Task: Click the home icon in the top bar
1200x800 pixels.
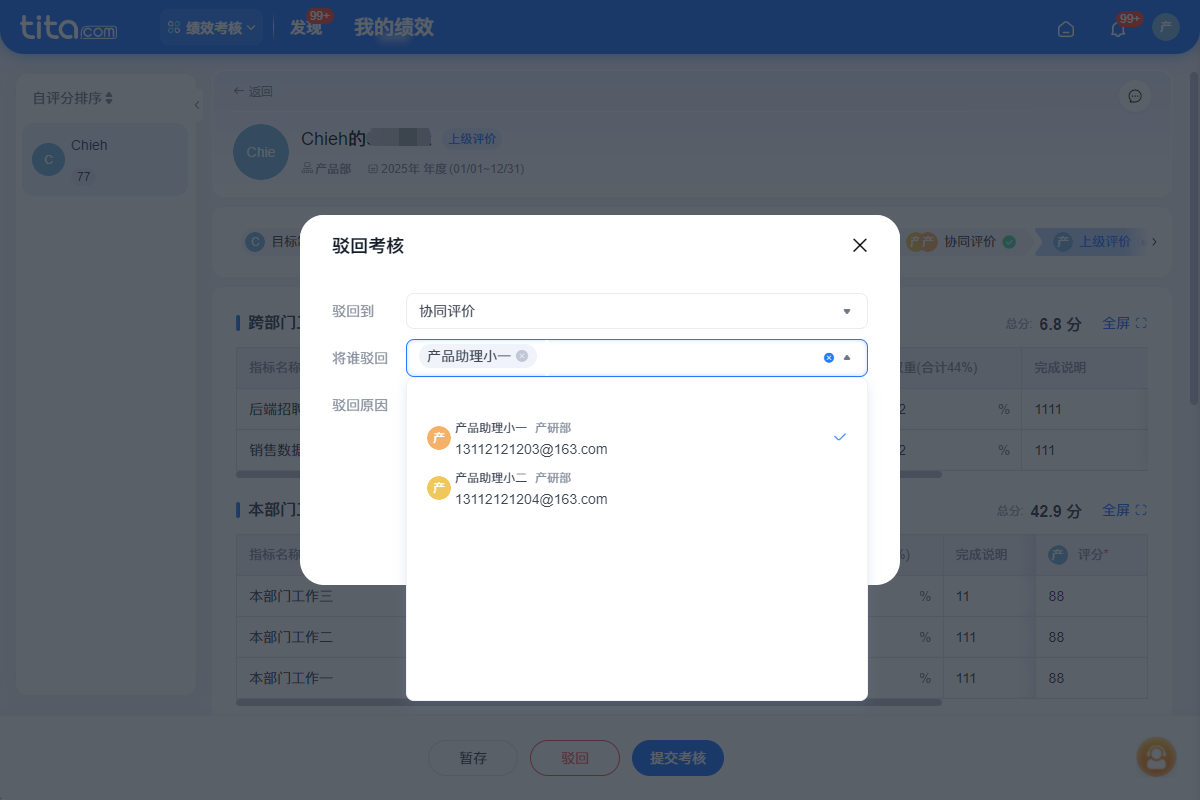Action: click(x=1066, y=29)
